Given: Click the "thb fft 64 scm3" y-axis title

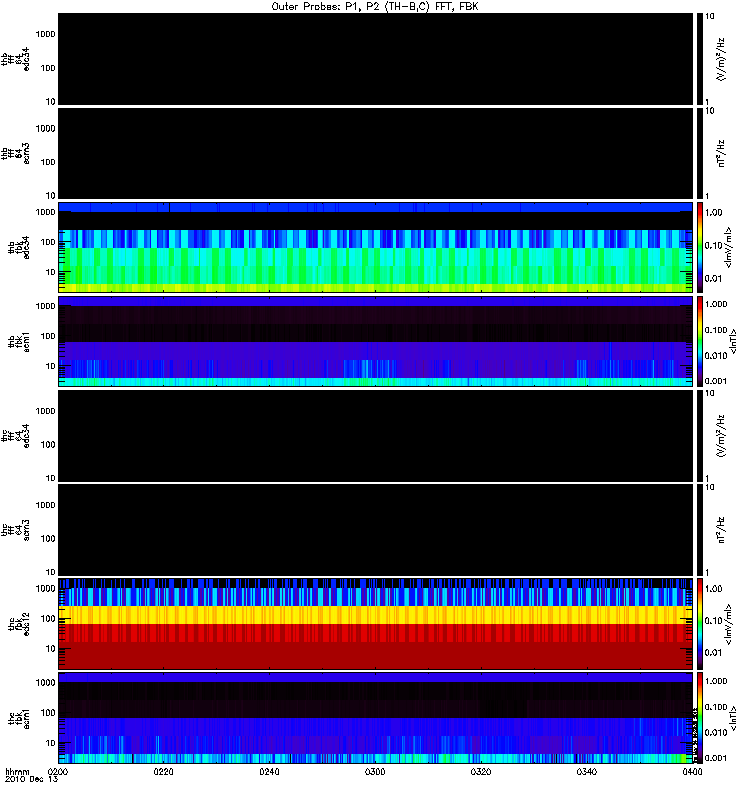Looking at the screenshot, I should click(15, 154).
